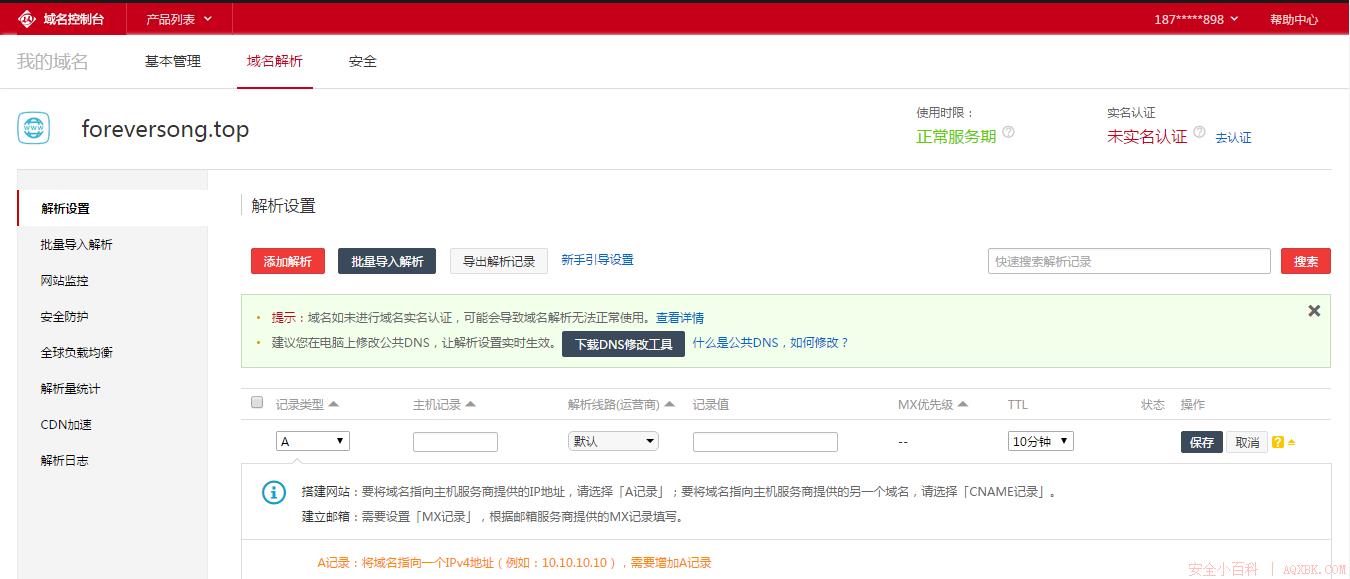Image resolution: width=1350 pixels, height=579 pixels.
Task: Click the 保存 button
Action: pos(1202,442)
